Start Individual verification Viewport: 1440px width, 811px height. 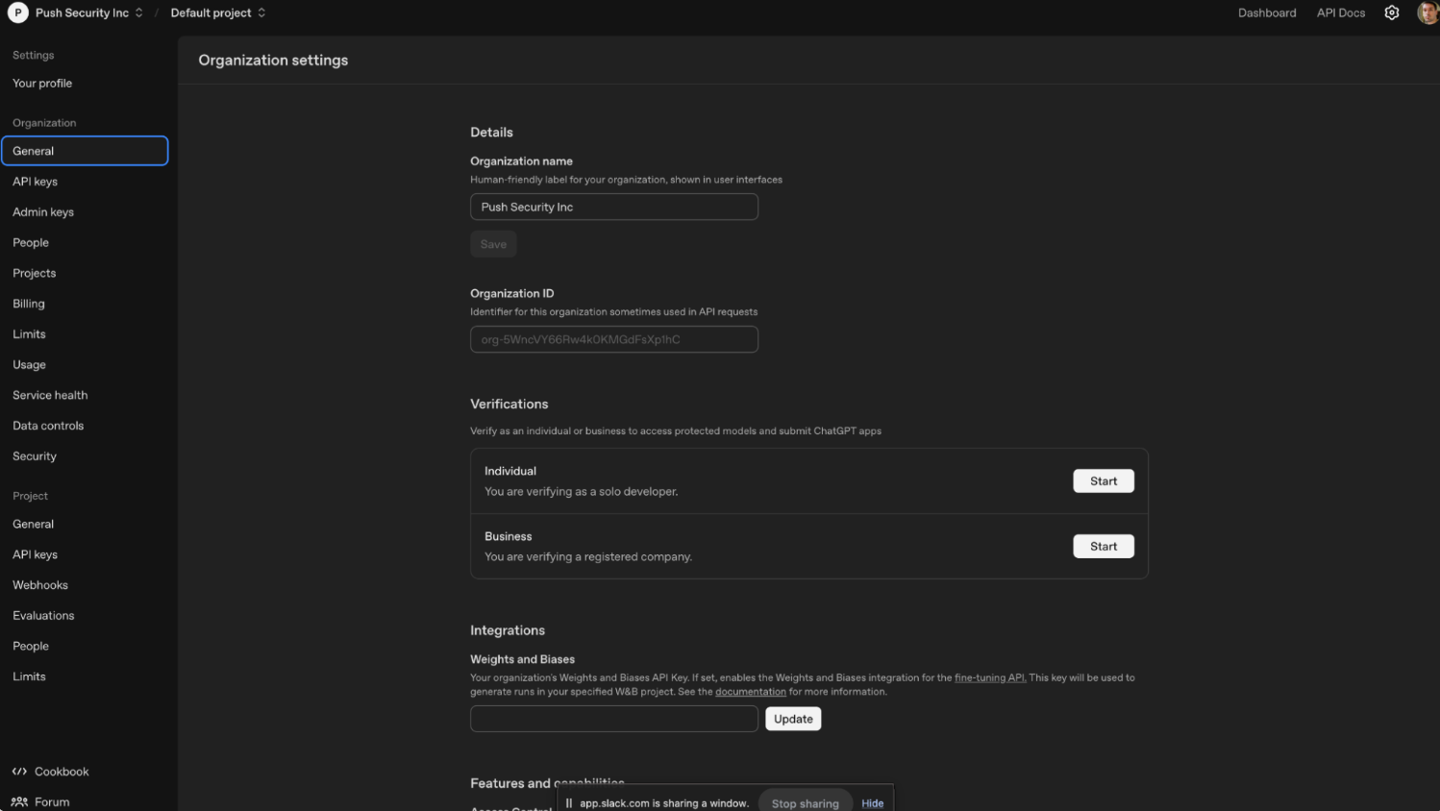click(x=1103, y=481)
